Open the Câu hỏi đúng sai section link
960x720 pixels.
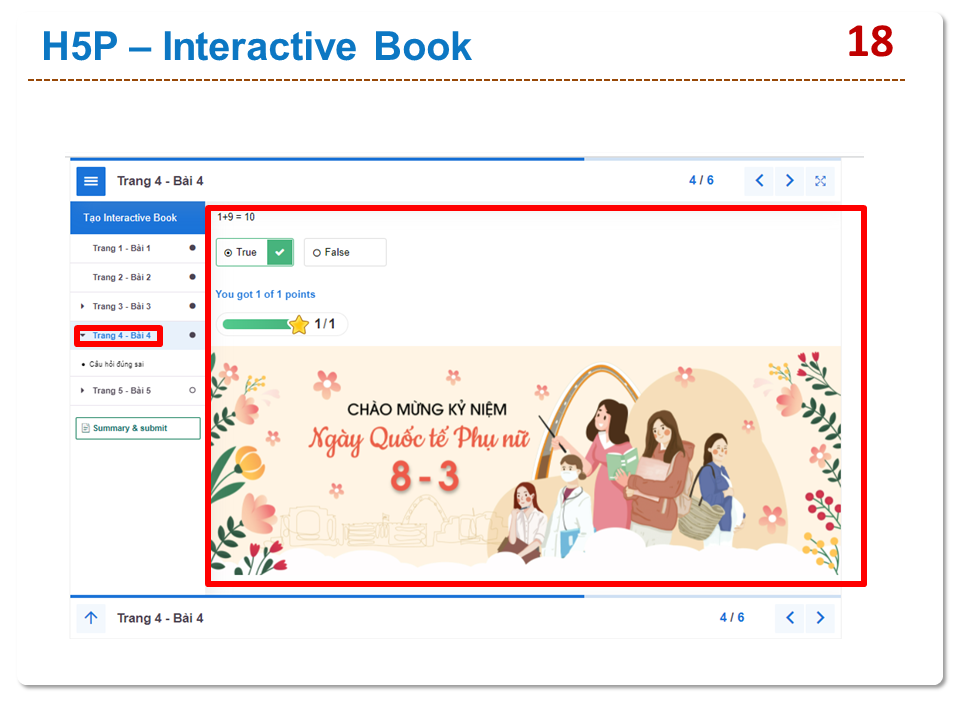[x=117, y=364]
